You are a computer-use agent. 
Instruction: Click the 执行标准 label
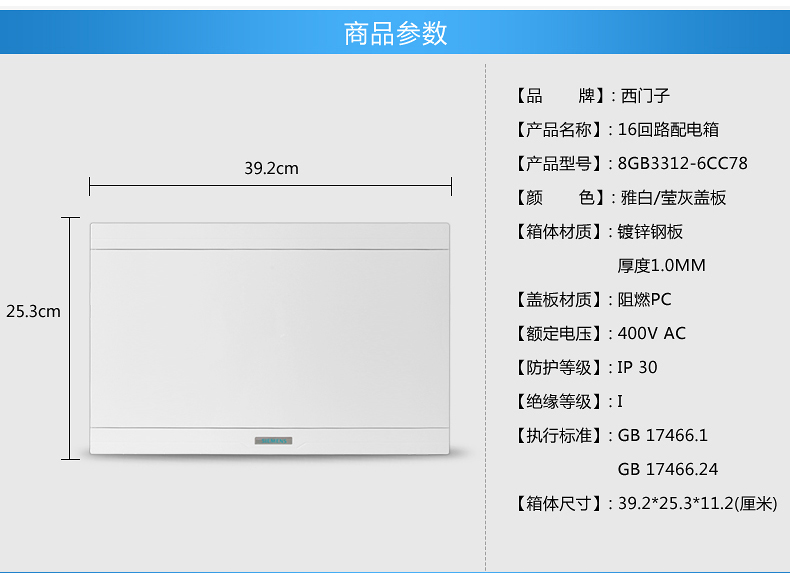pos(560,436)
